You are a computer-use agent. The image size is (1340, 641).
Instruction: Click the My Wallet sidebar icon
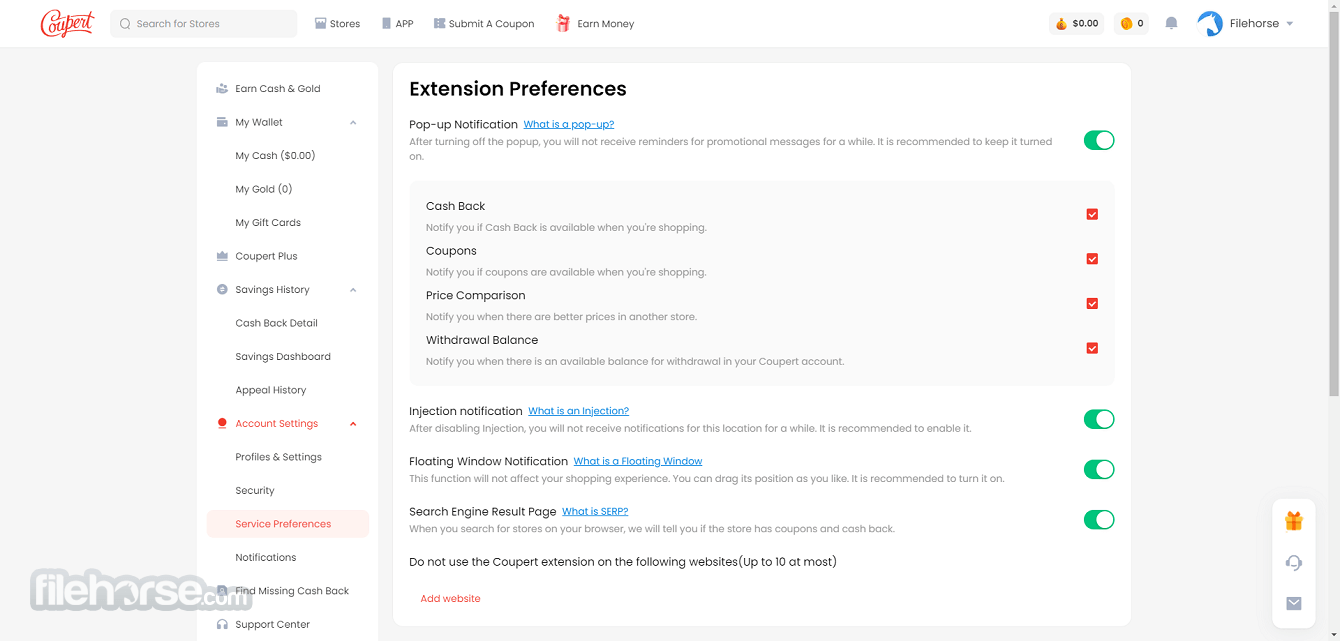222,122
